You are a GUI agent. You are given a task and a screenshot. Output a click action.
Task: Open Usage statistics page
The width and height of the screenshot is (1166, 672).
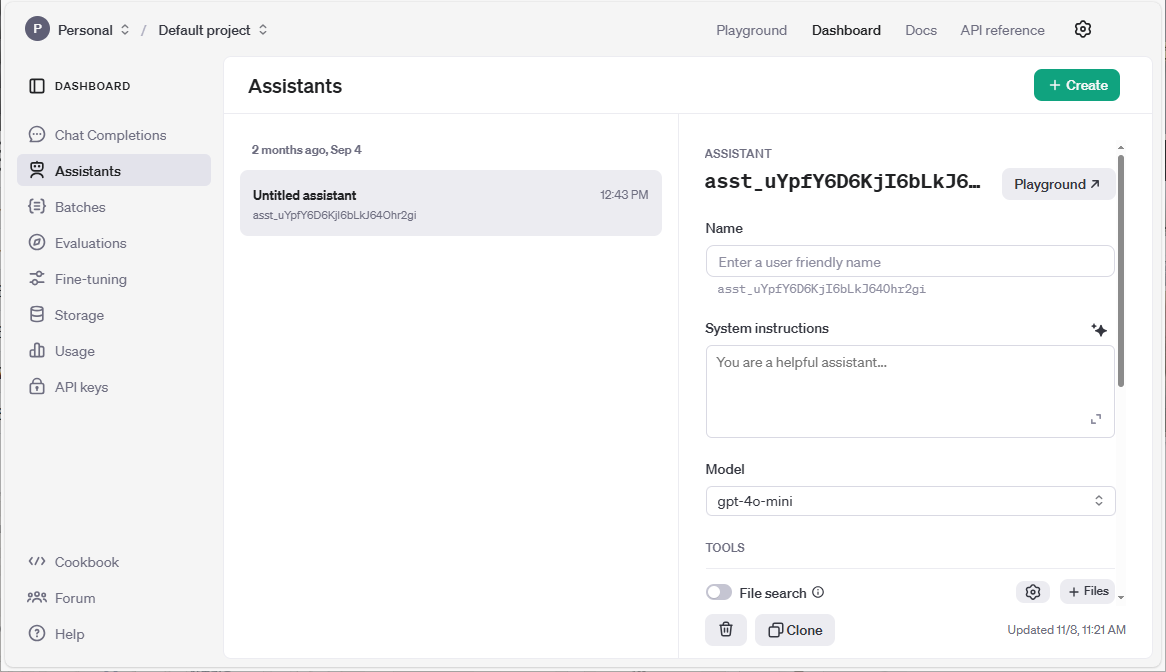[114, 351]
